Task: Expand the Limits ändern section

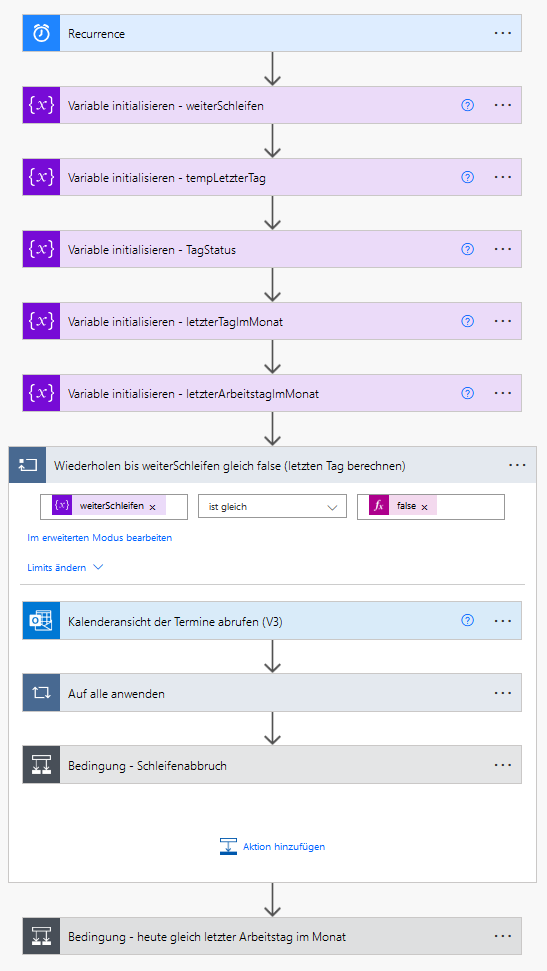Action: tap(65, 567)
